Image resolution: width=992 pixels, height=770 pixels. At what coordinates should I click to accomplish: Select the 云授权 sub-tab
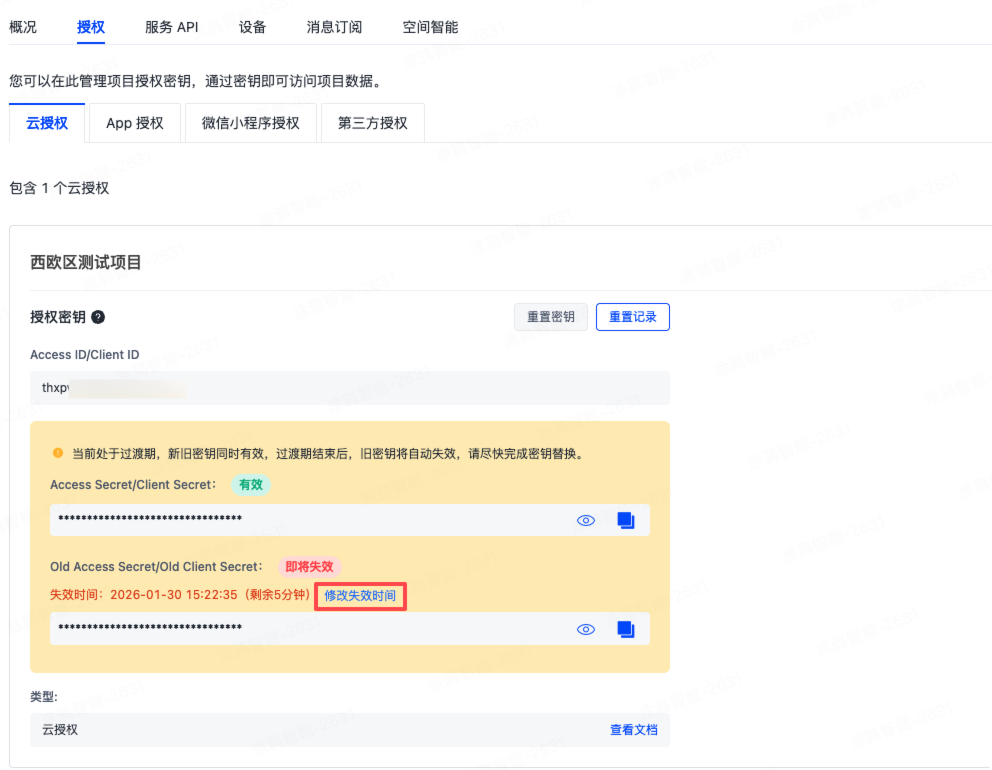(x=46, y=122)
